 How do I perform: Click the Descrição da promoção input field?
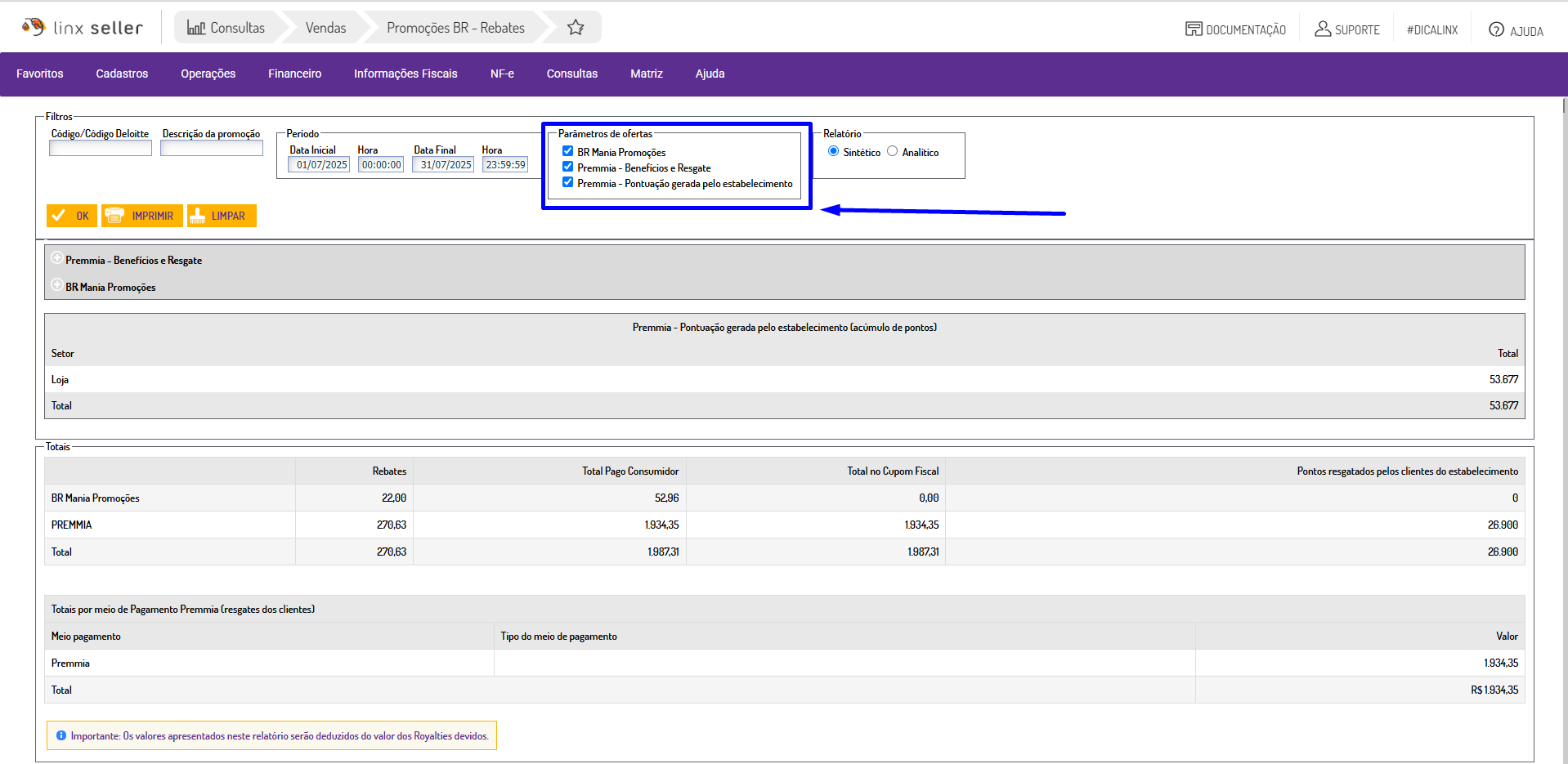pyautogui.click(x=212, y=149)
